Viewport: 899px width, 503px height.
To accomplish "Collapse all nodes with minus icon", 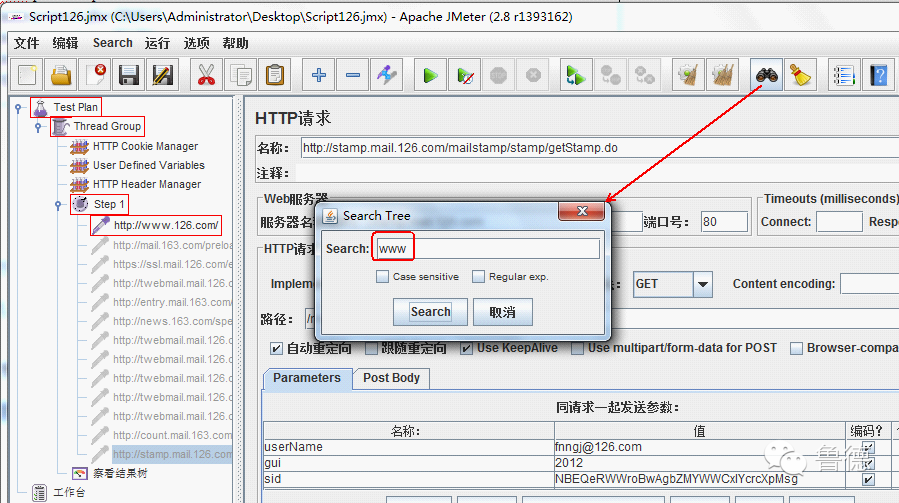I will 353,75.
